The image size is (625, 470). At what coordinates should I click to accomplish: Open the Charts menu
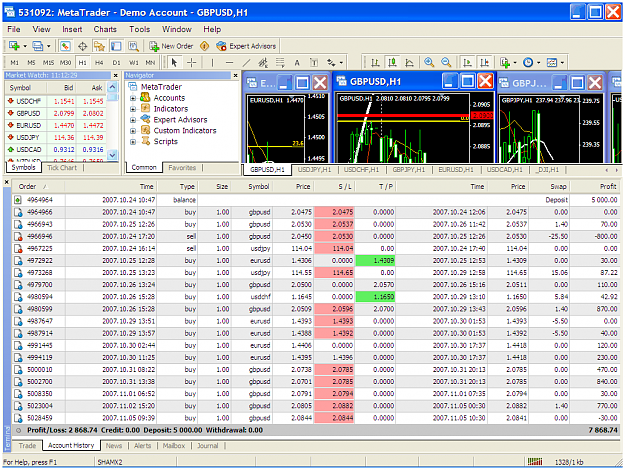pyautogui.click(x=105, y=29)
